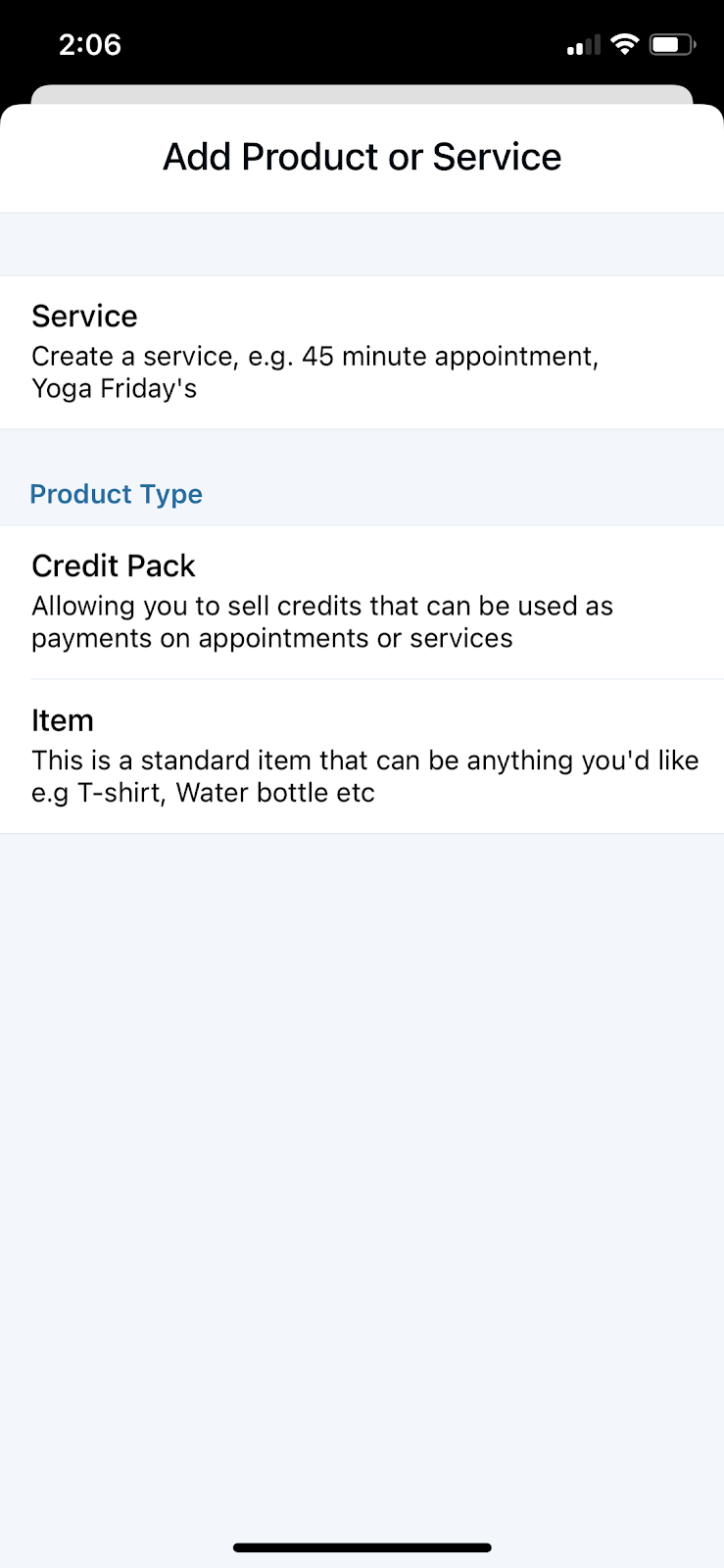Tap the Service heading text
Screen dimensions: 724x1568
pos(84,317)
